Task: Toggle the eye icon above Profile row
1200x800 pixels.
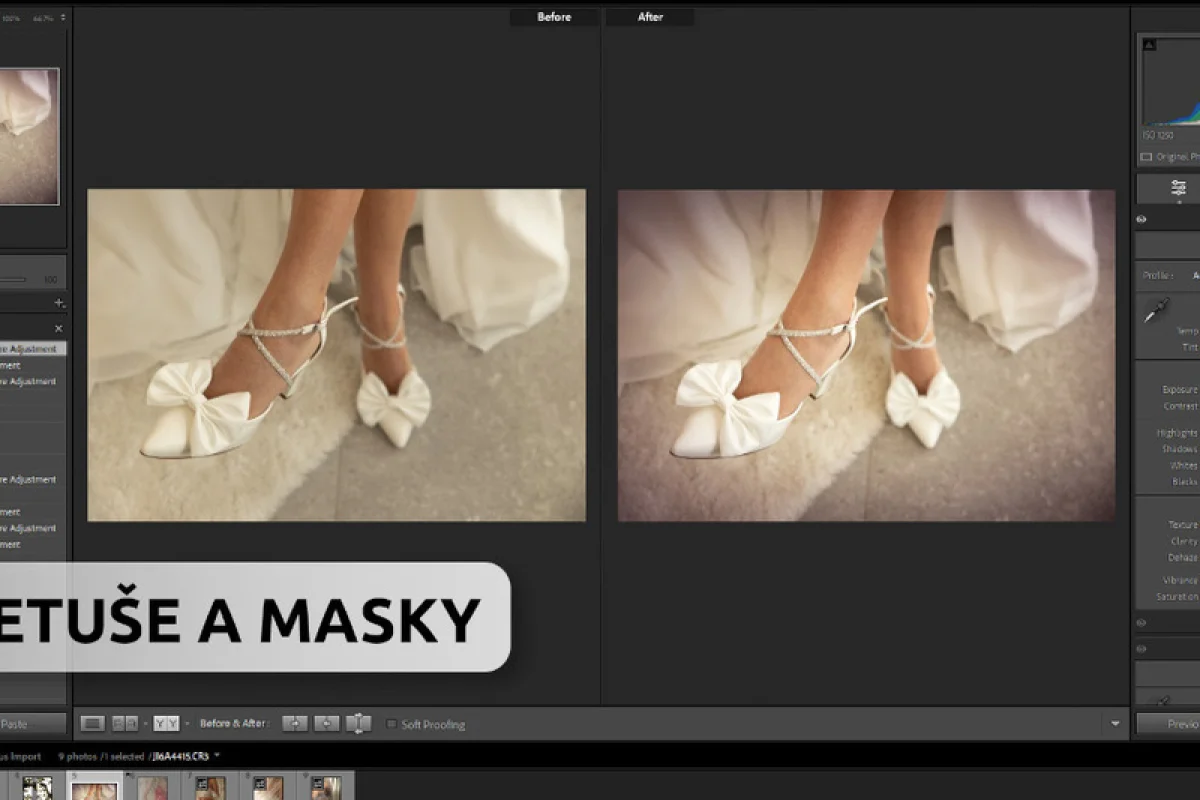Action: point(1142,220)
